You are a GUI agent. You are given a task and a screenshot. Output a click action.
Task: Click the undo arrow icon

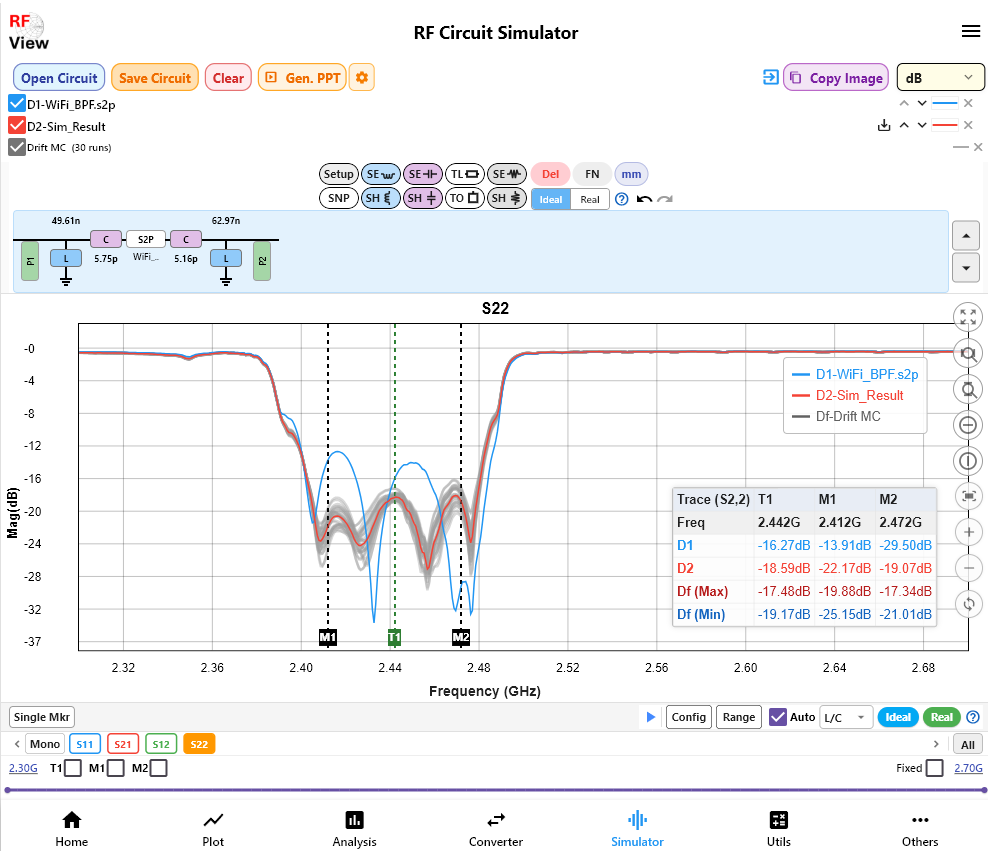644,199
